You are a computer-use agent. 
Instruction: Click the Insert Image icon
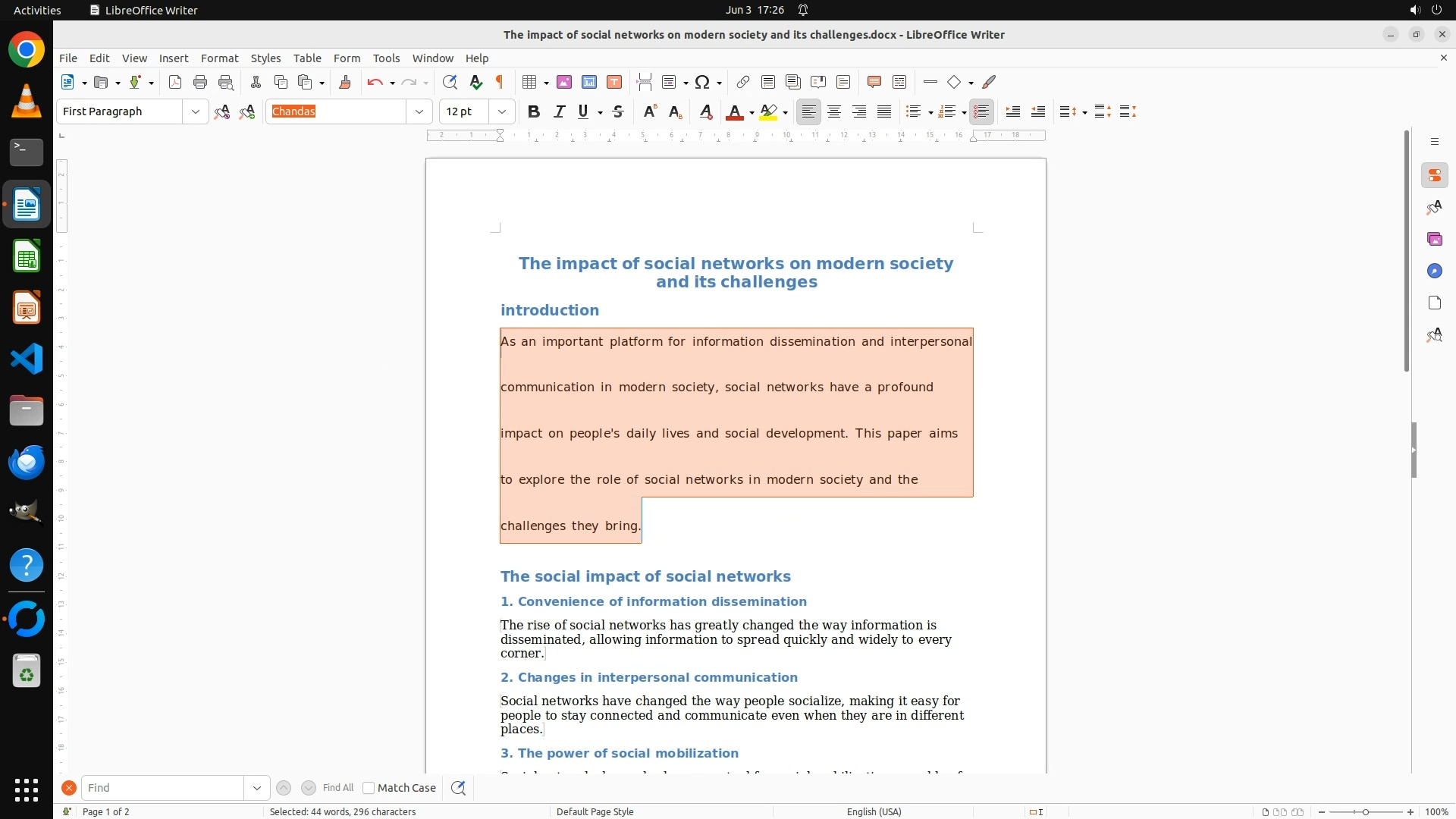point(564,82)
